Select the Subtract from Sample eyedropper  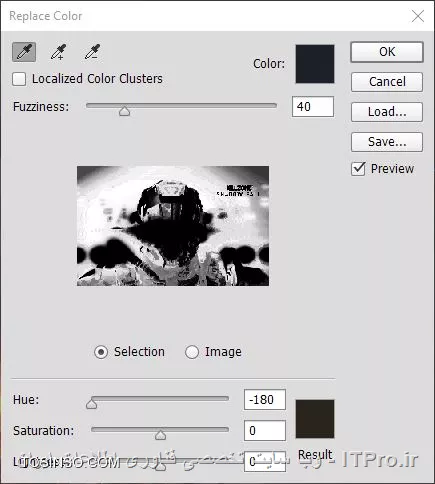pyautogui.click(x=92, y=52)
